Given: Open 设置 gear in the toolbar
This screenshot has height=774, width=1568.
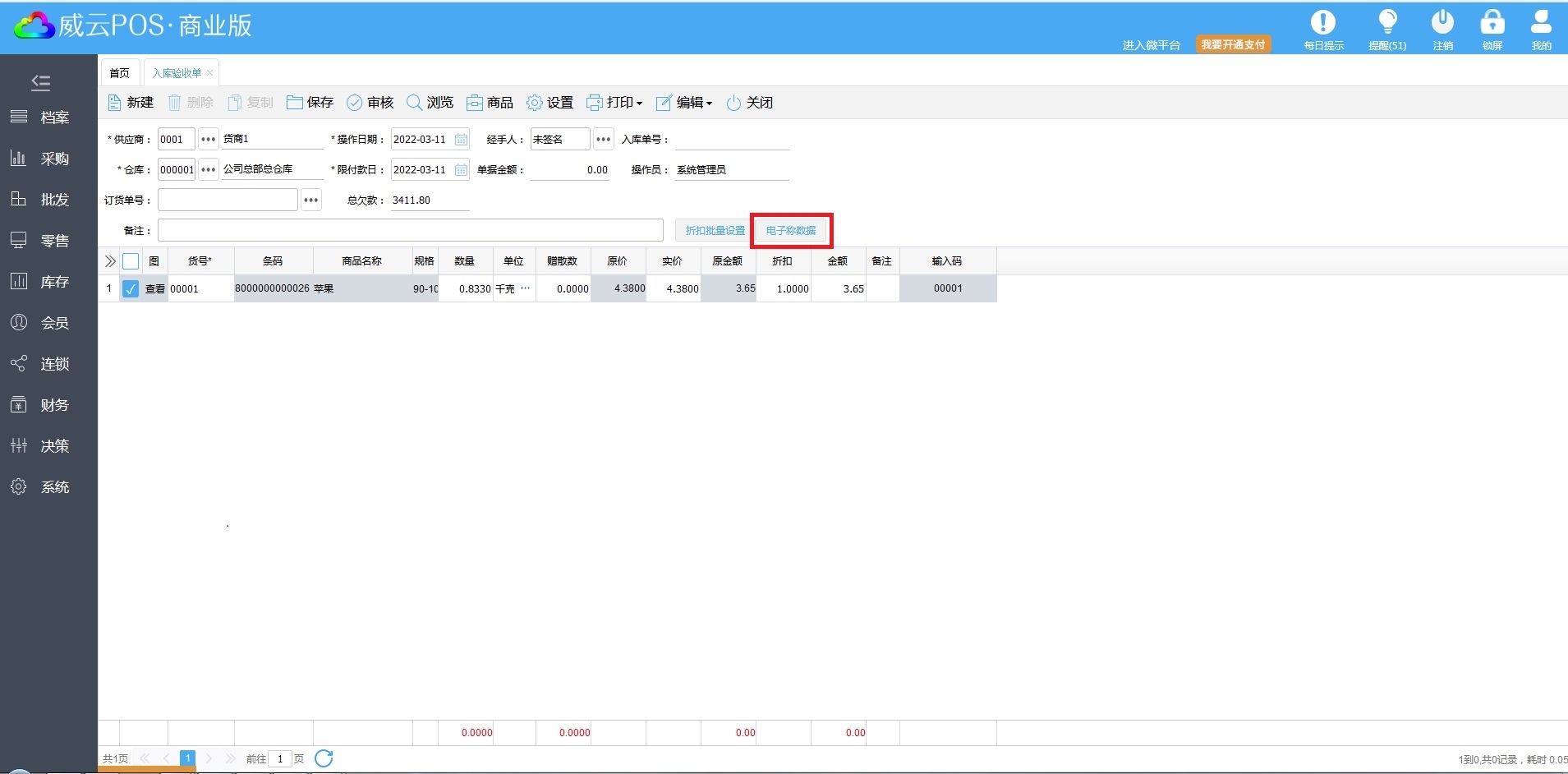Looking at the screenshot, I should pos(535,103).
